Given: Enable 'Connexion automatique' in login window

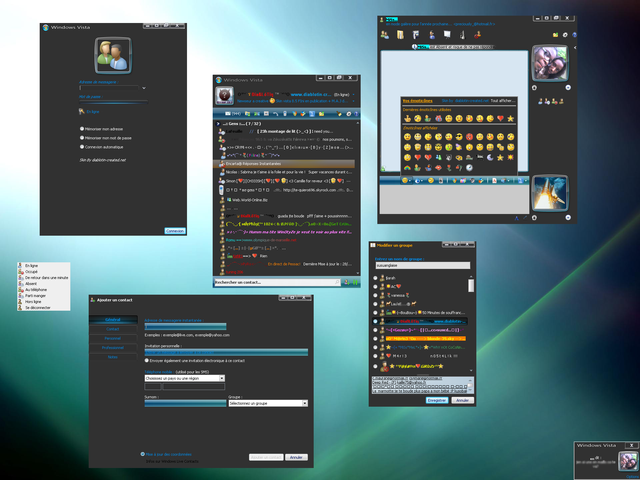Looking at the screenshot, I should 82,147.
